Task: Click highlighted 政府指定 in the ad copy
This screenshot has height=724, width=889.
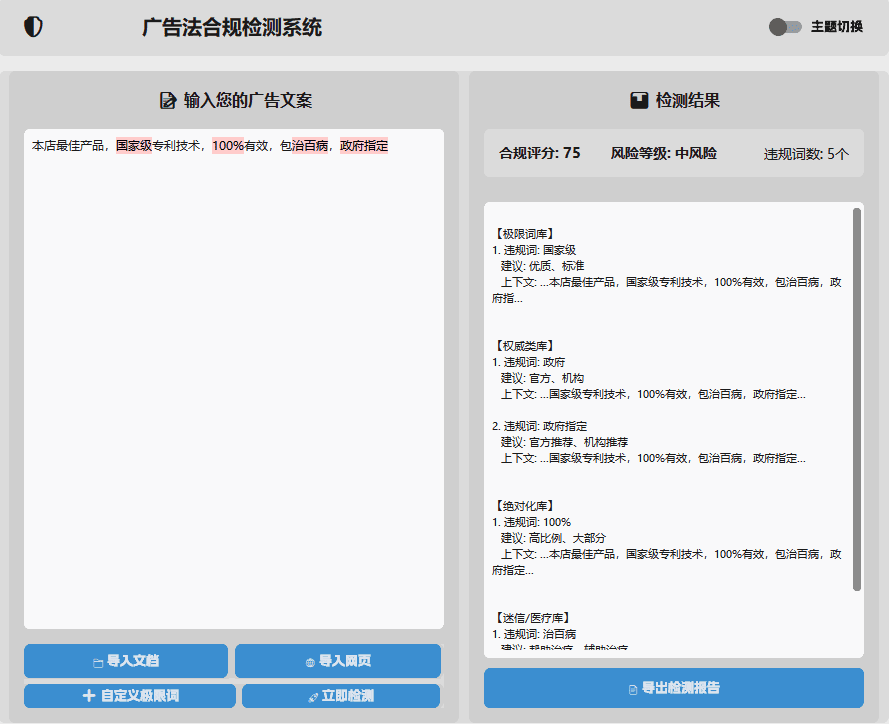Action: pos(364,146)
